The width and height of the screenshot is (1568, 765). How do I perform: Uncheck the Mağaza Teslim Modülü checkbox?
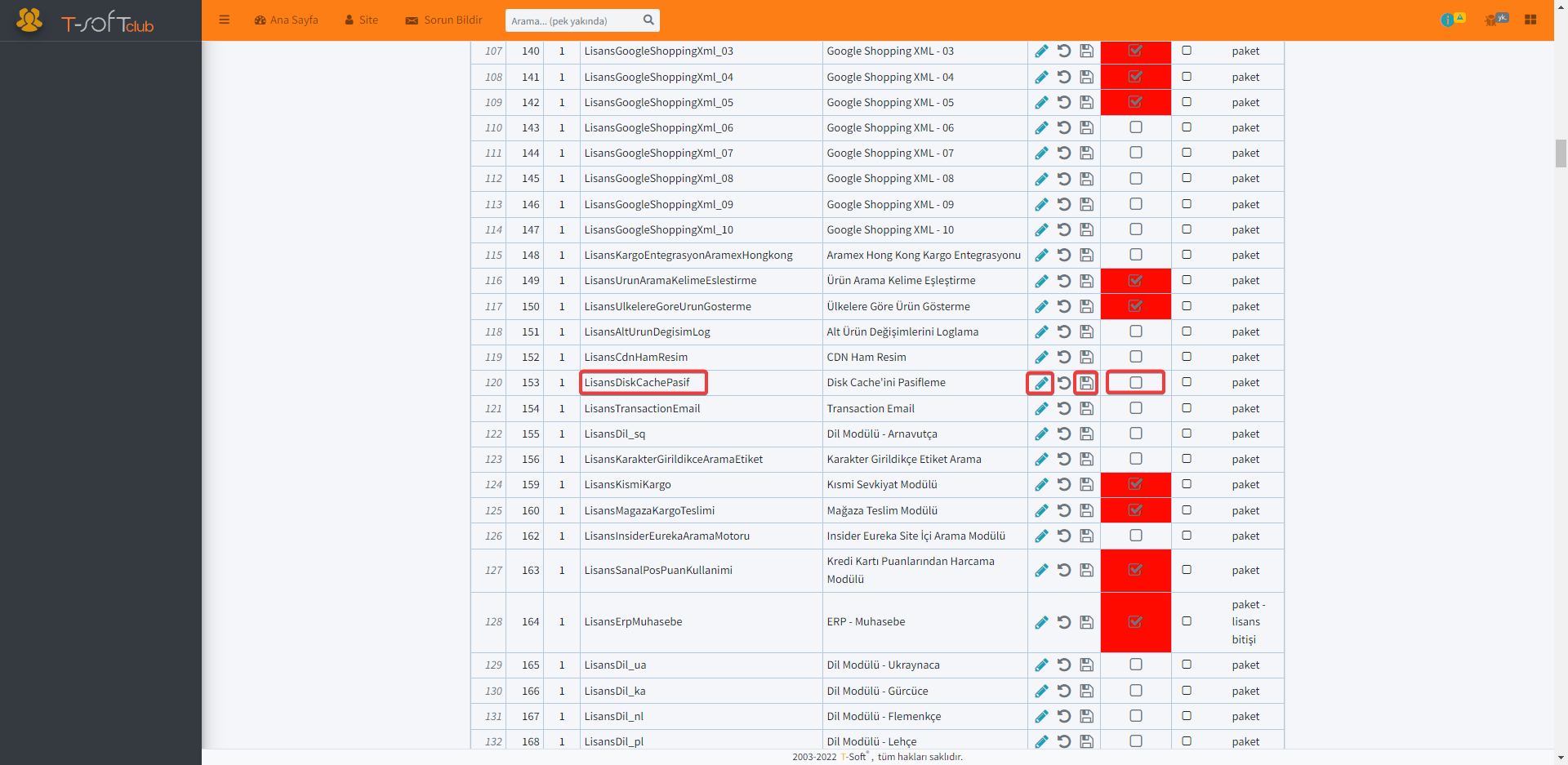coord(1136,509)
